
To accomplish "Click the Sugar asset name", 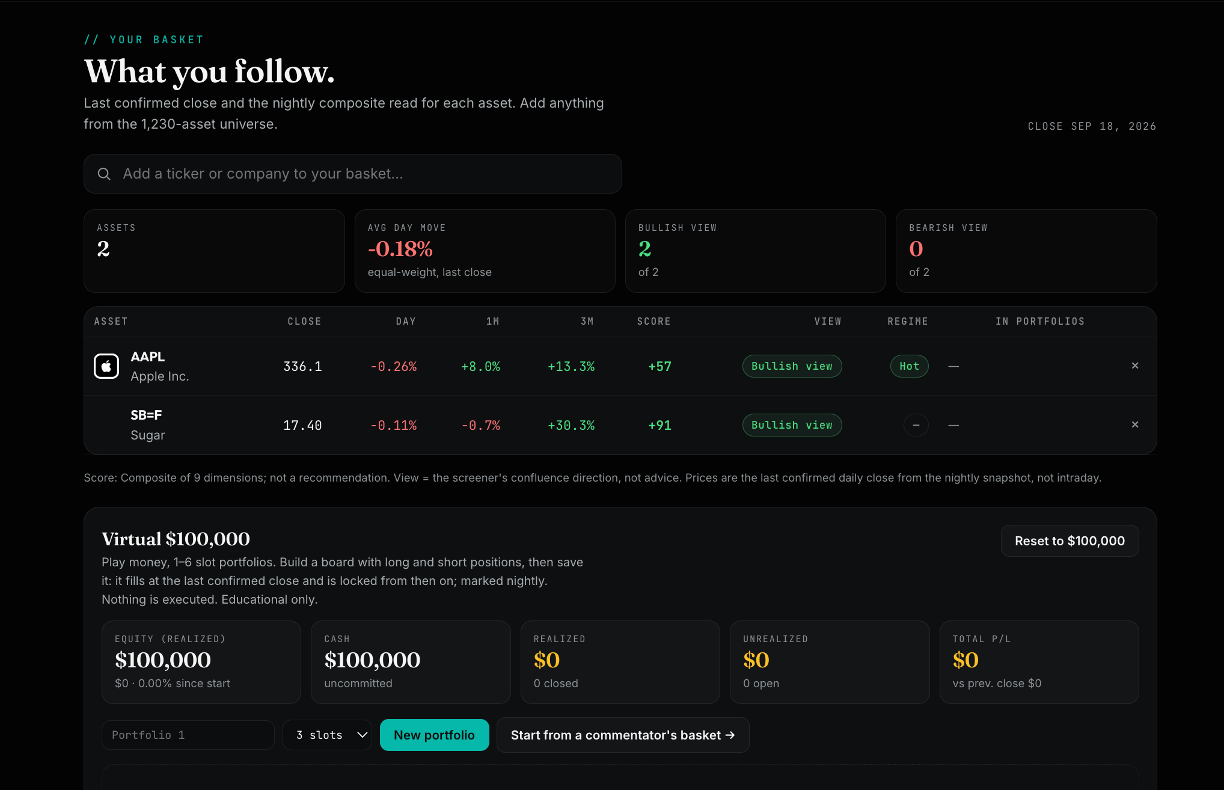I will tap(148, 436).
